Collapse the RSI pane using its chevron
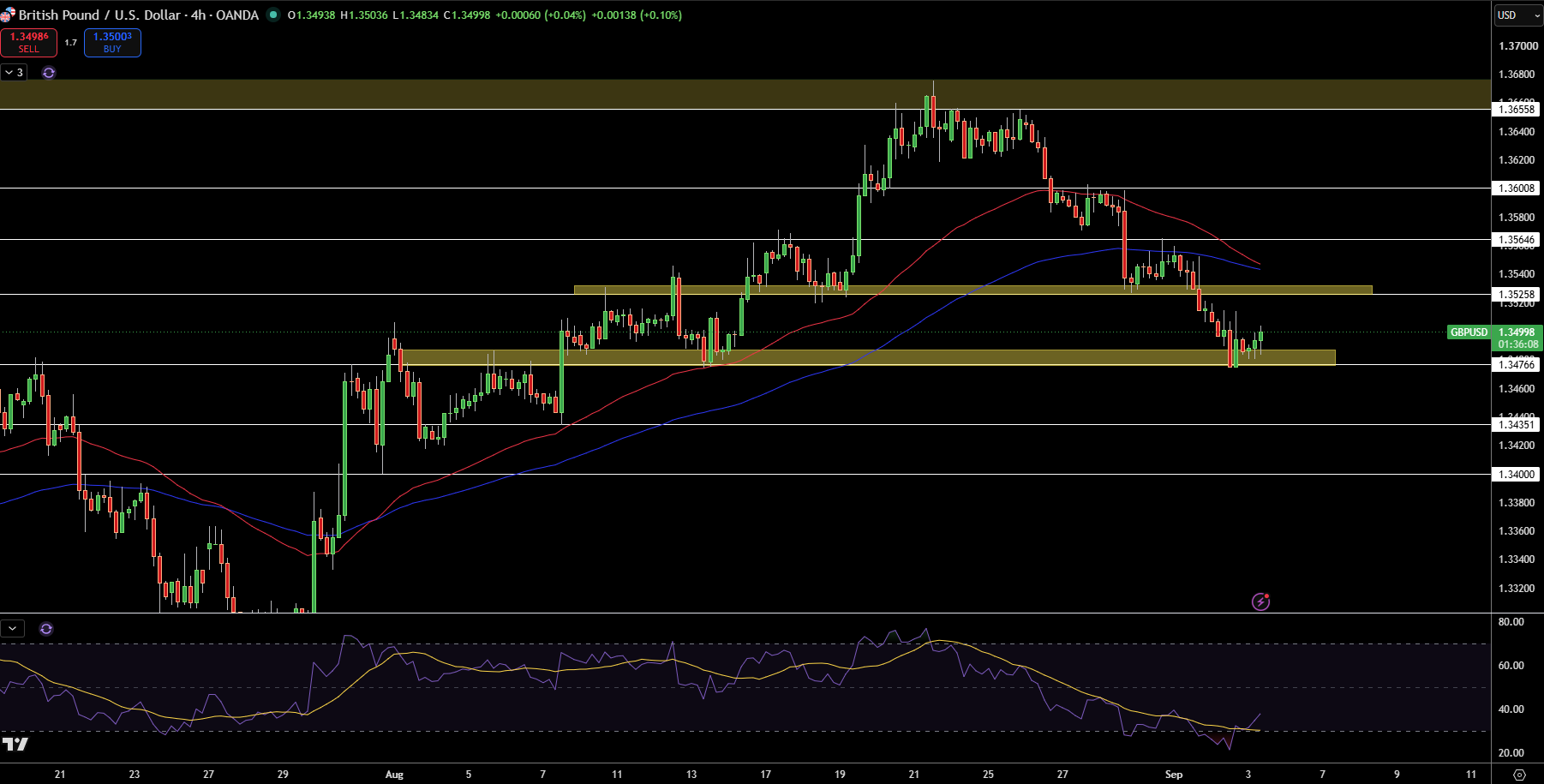The image size is (1544, 784). click(x=13, y=629)
